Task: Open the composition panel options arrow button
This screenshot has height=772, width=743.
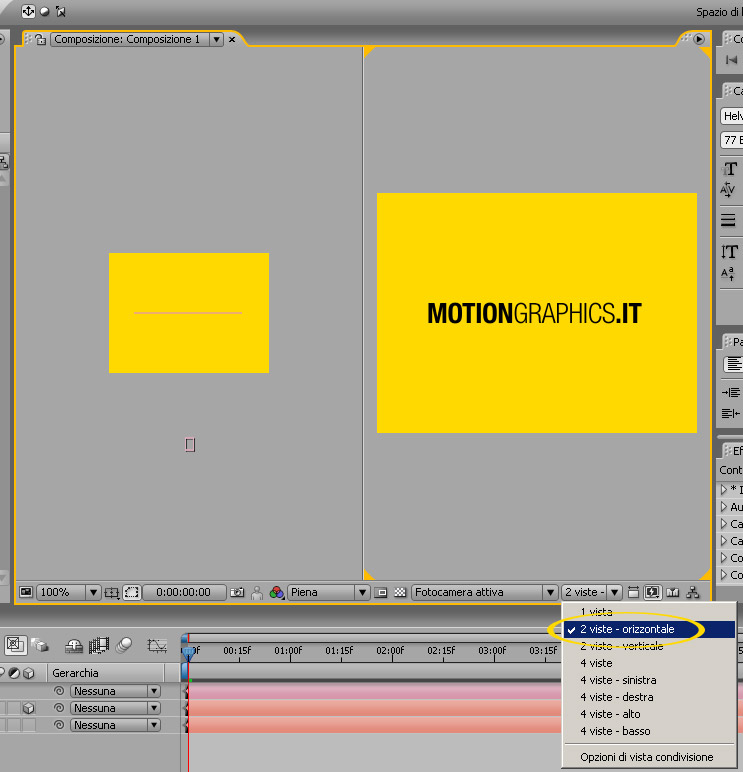Action: pyautogui.click(x=699, y=39)
